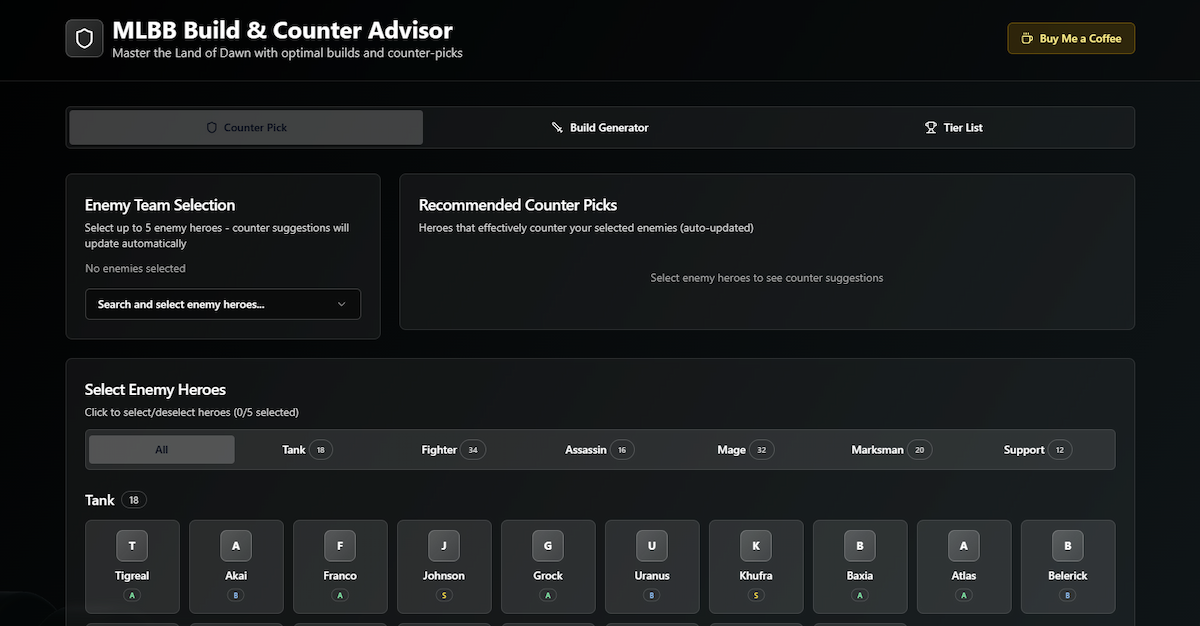1200x626 pixels.
Task: Click the S tier badge under Khufra
Action: pyautogui.click(x=756, y=595)
